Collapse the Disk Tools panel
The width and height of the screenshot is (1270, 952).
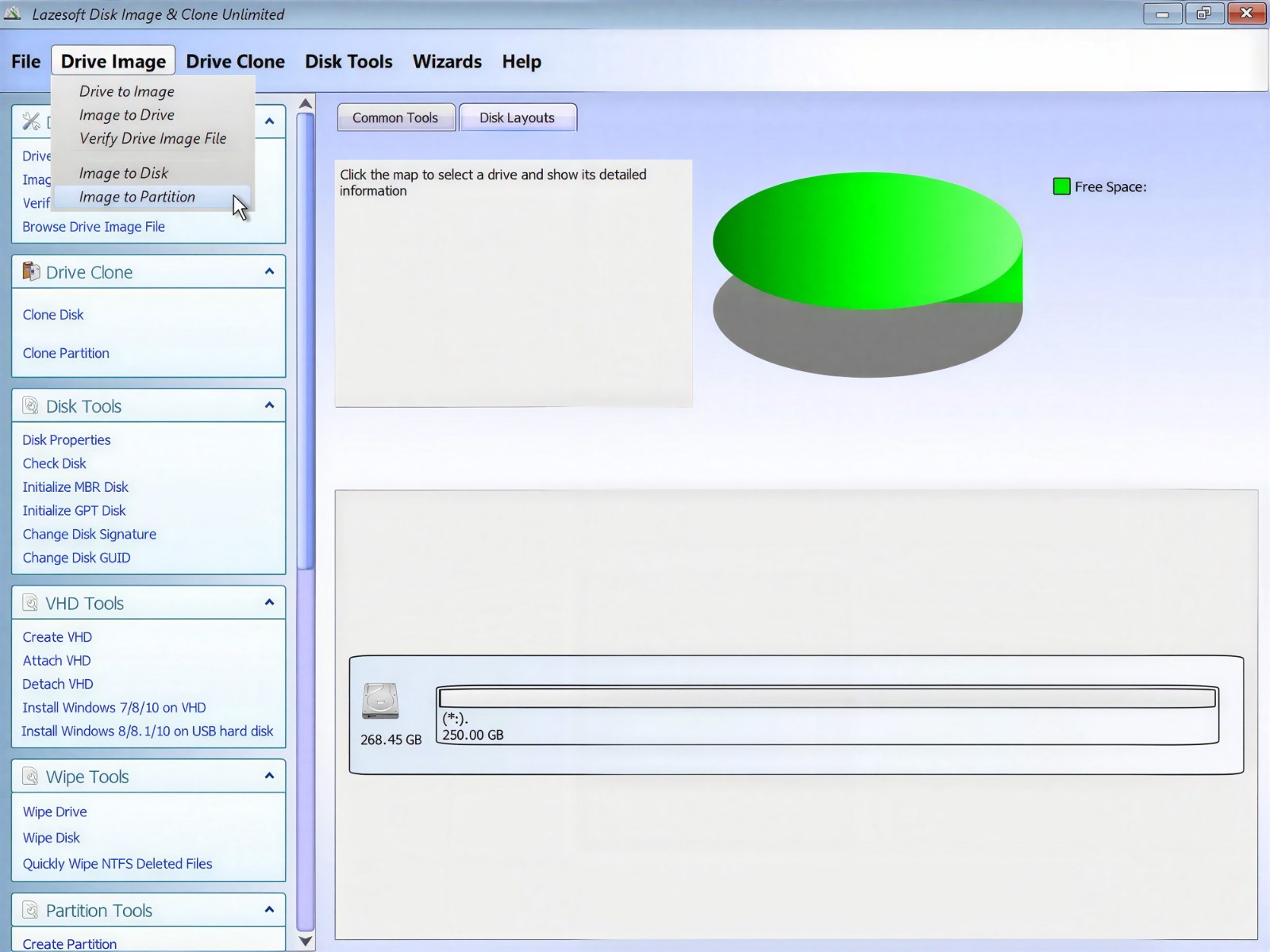pos(269,405)
